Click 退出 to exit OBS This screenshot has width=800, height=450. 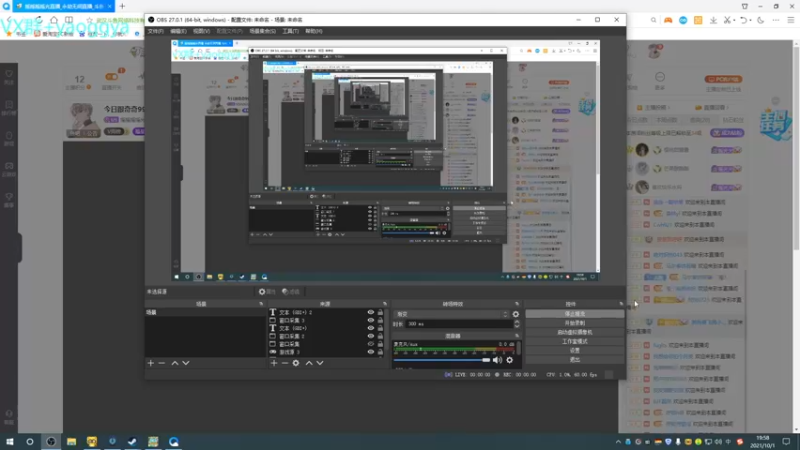[x=574, y=360]
